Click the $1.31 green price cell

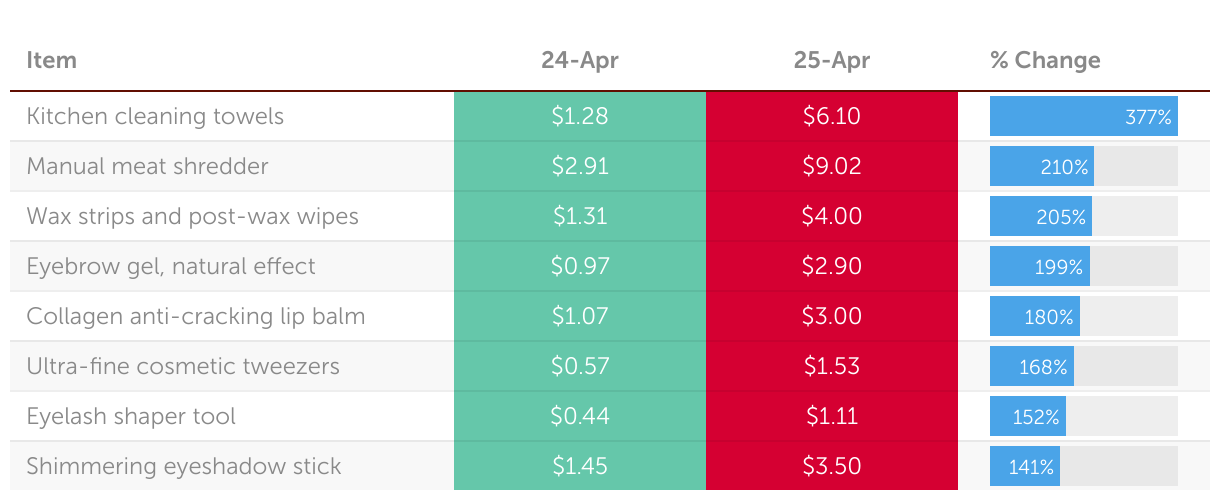pos(580,216)
